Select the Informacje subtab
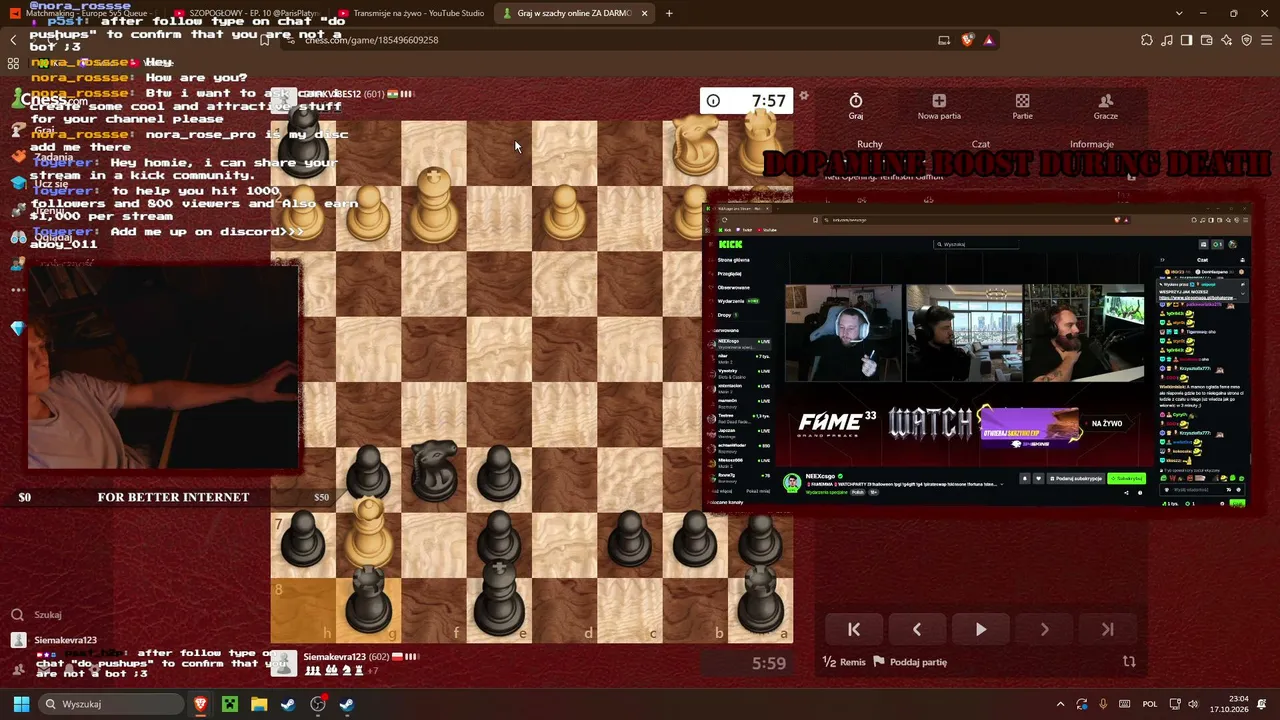This screenshot has width=1280, height=720. point(1092,144)
